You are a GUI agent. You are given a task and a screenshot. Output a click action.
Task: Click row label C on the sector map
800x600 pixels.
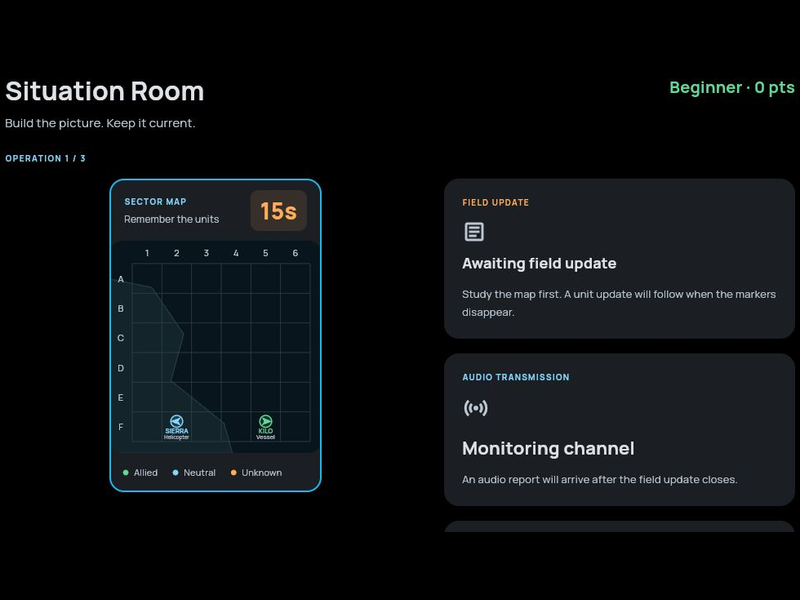[121, 338]
